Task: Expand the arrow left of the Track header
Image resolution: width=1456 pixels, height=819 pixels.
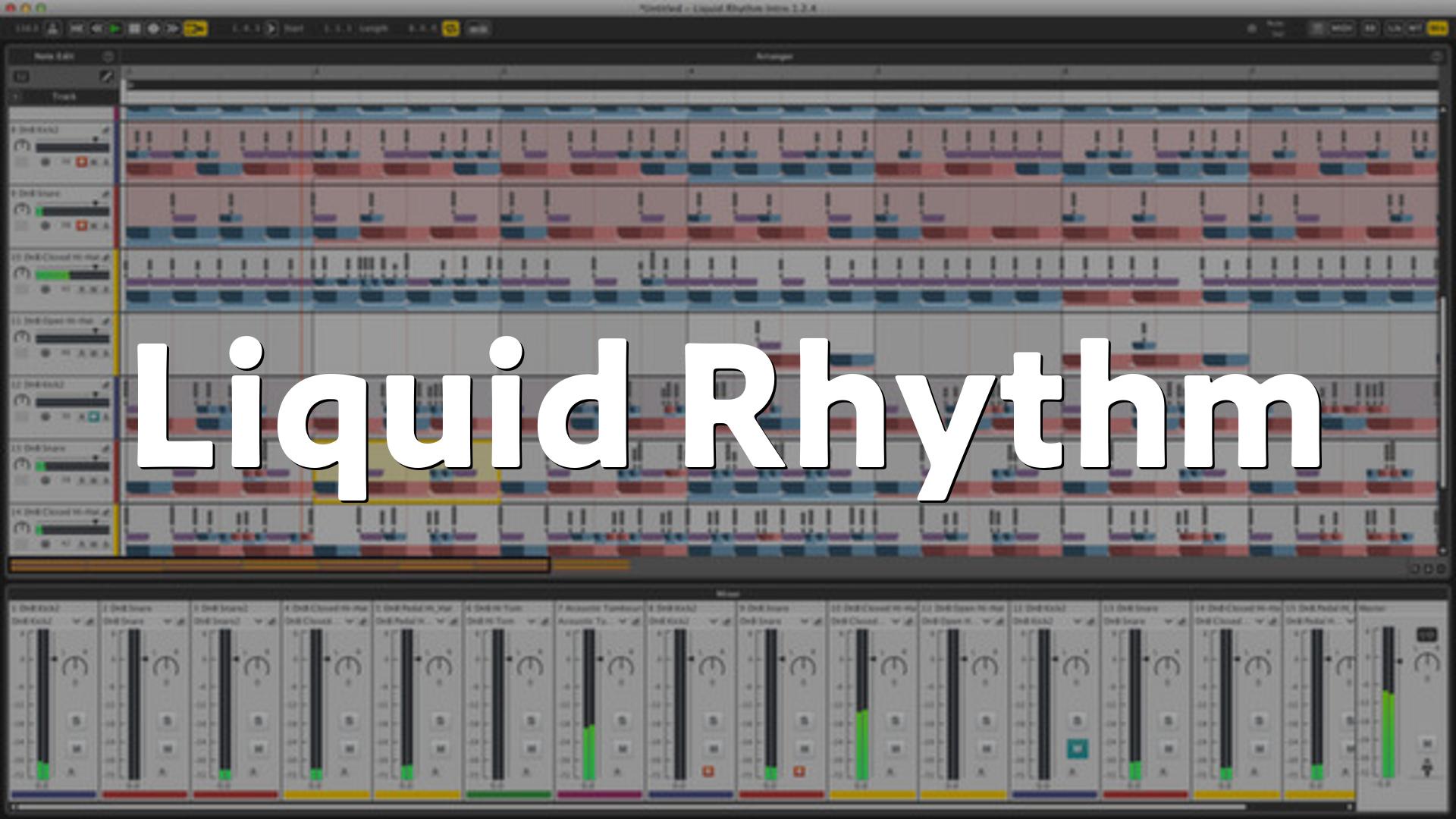Action: pyautogui.click(x=16, y=97)
